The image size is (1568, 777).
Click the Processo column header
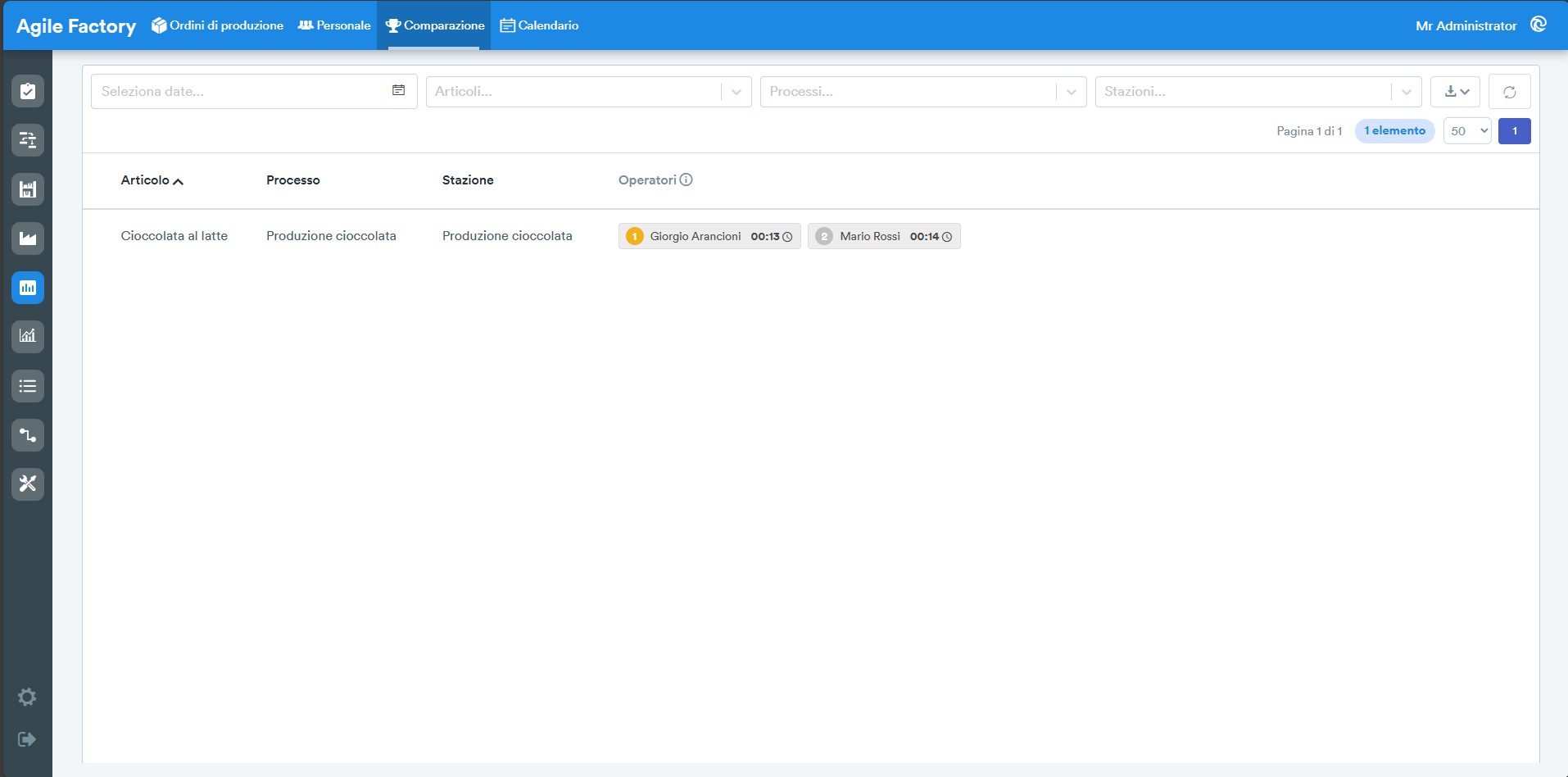point(293,180)
